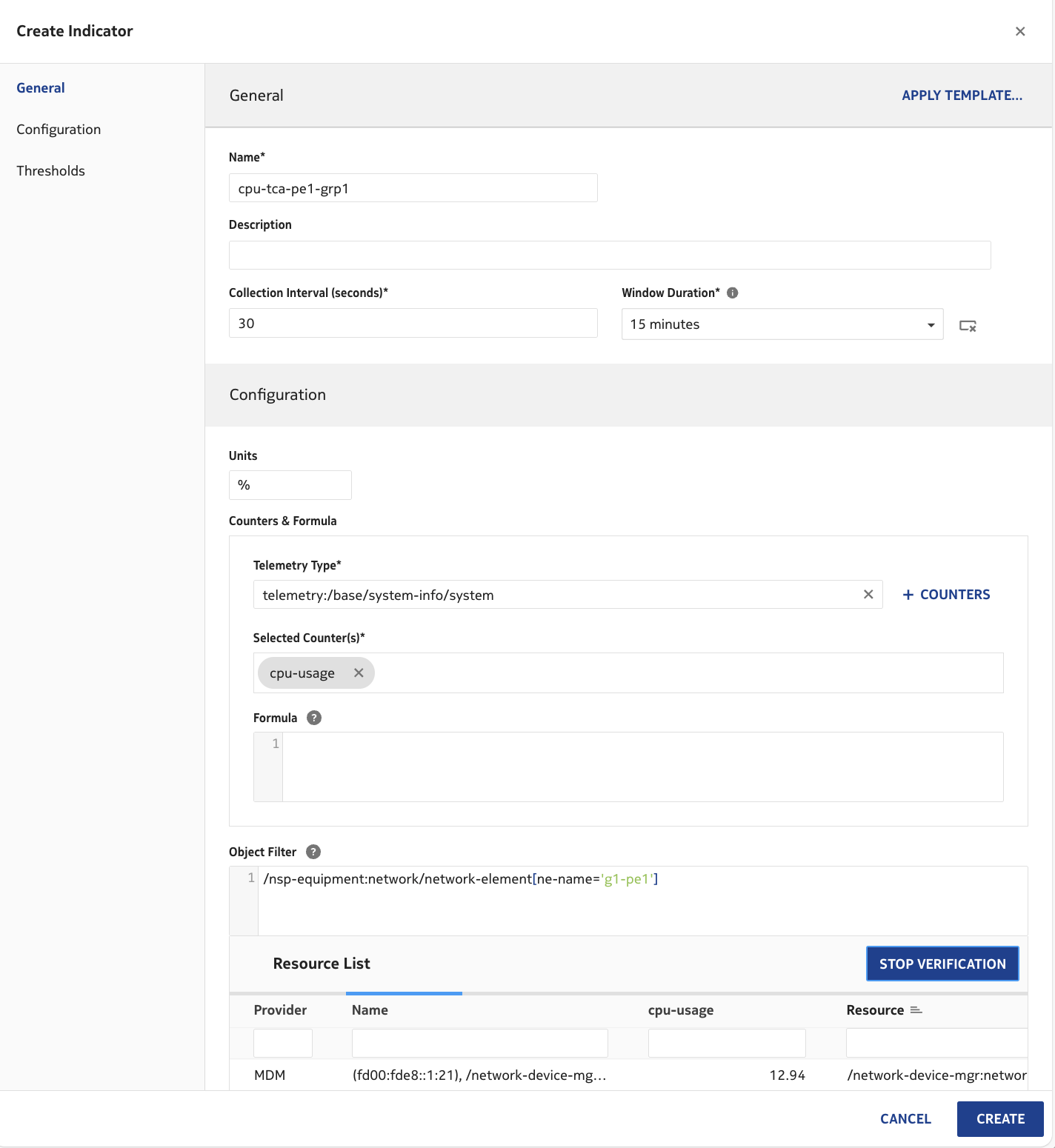
Task: Open the Formula help icon
Action: pos(314,718)
